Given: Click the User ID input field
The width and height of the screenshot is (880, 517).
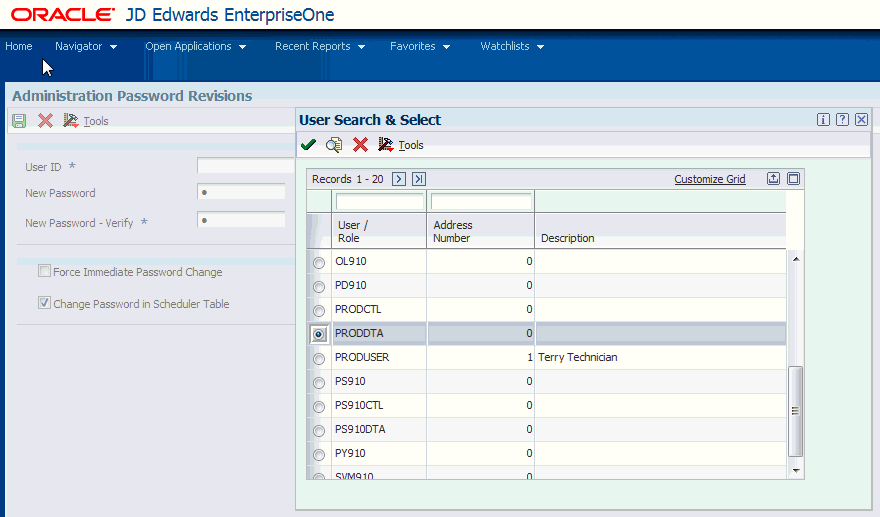Looking at the screenshot, I should coord(245,166).
